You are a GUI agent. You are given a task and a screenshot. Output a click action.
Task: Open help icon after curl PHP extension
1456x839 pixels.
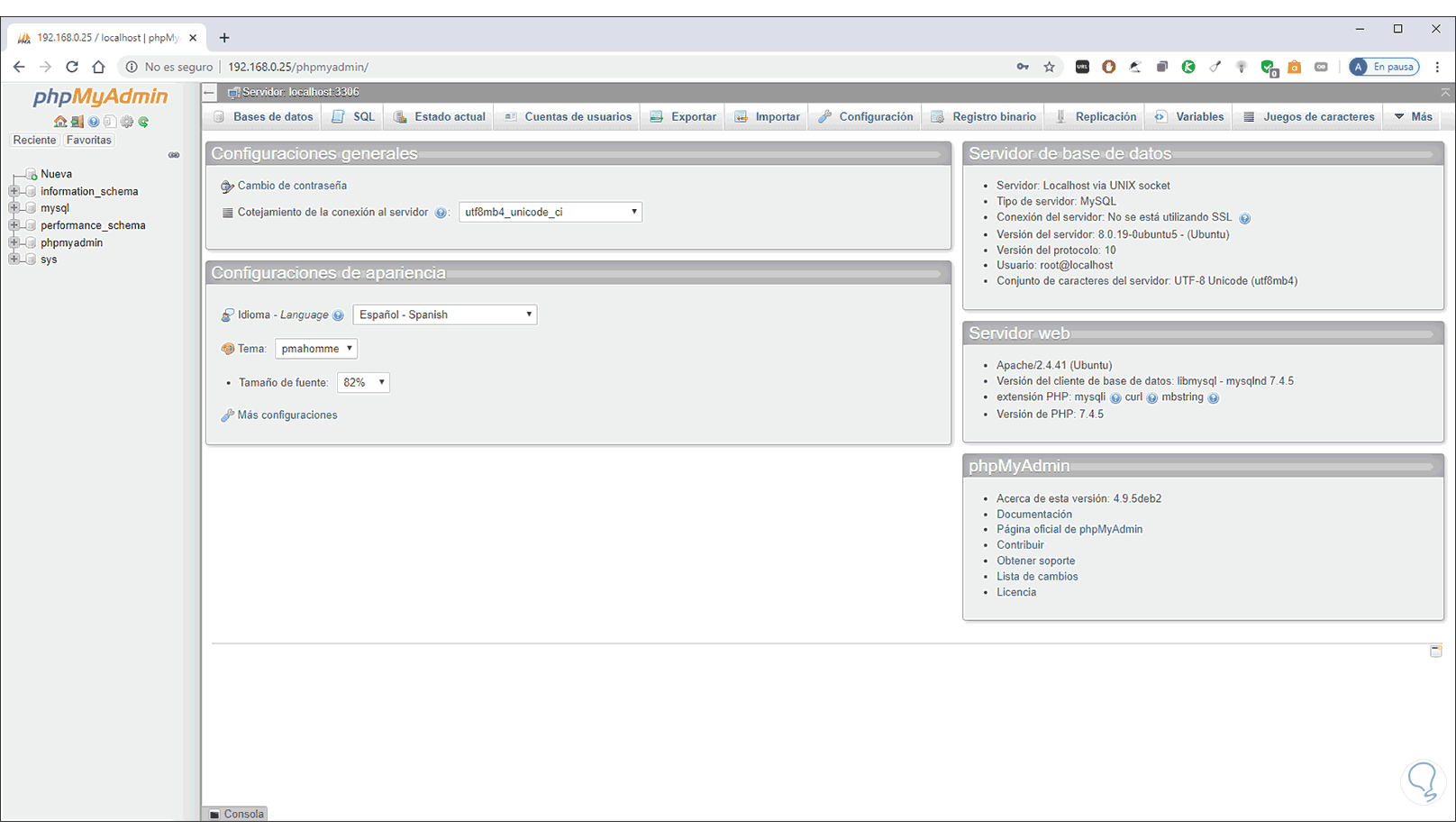point(1152,398)
